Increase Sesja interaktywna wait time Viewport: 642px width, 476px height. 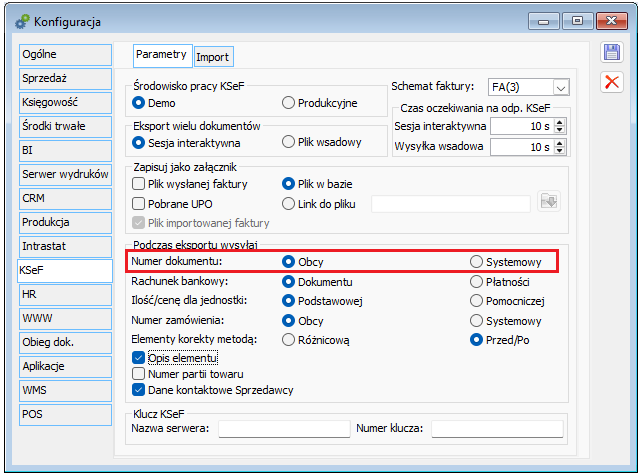pyautogui.click(x=560, y=122)
